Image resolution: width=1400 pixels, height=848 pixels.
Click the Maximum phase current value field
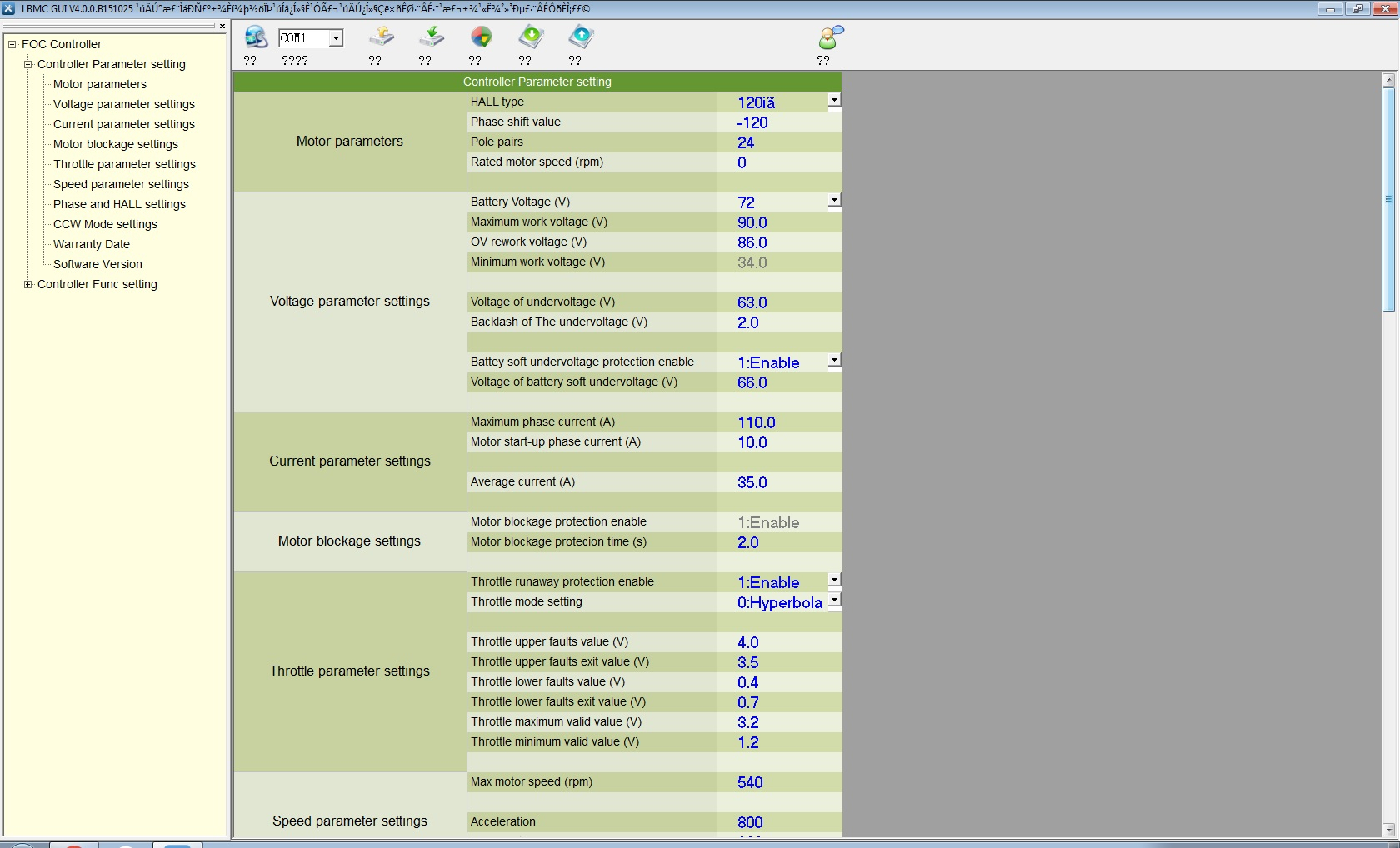point(778,422)
